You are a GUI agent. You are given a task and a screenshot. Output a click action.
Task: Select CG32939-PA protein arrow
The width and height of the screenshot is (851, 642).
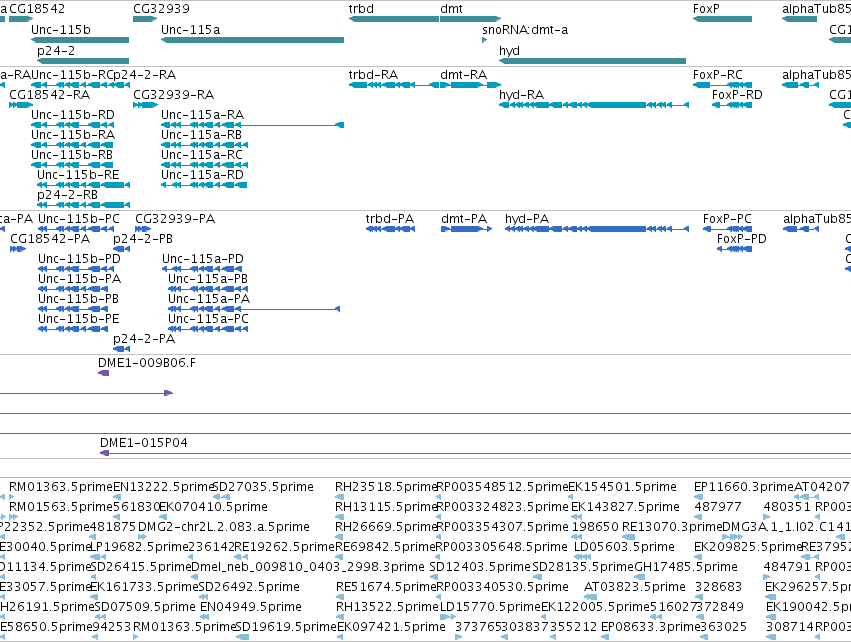click(143, 229)
